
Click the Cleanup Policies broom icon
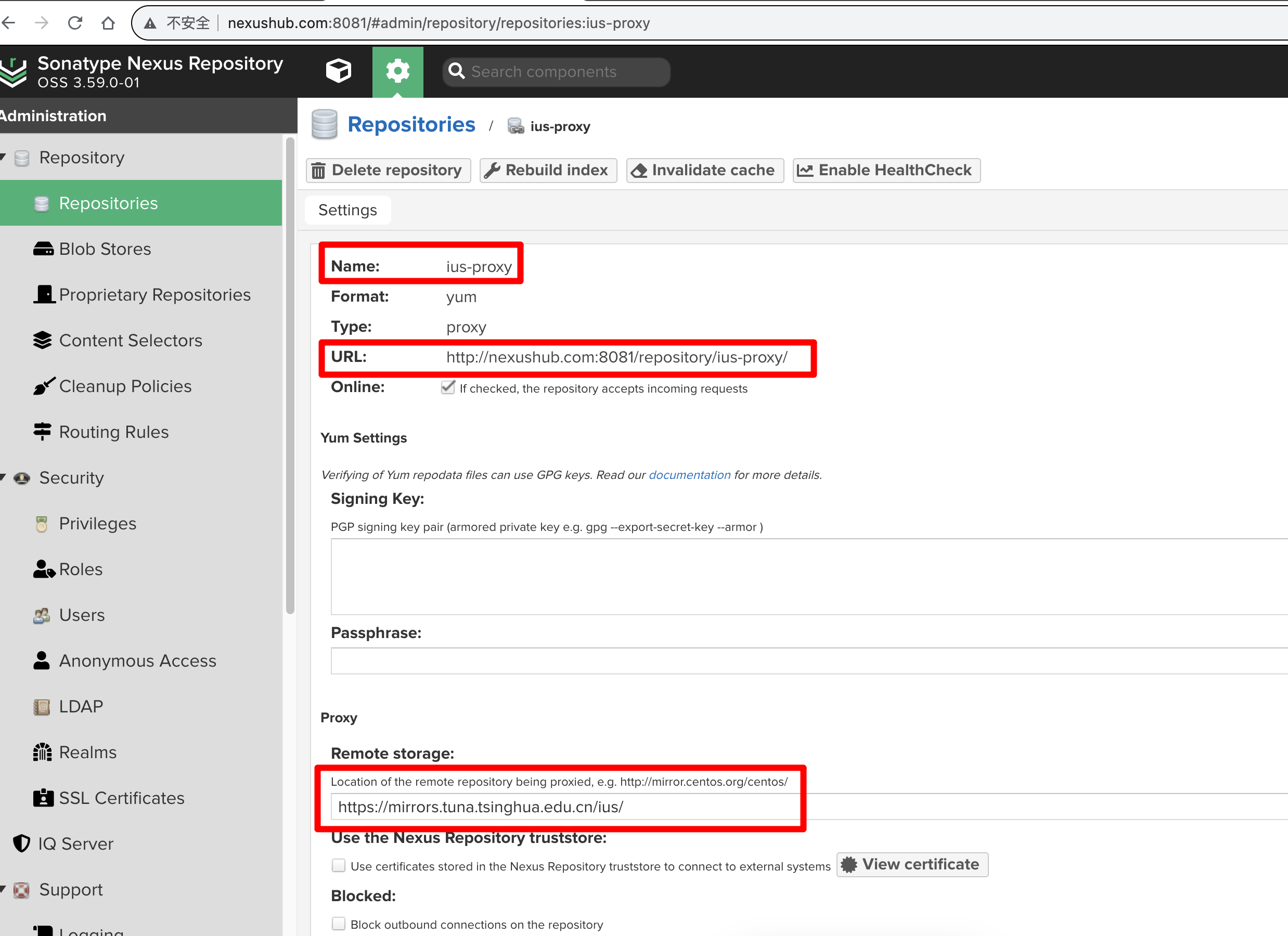(44, 386)
